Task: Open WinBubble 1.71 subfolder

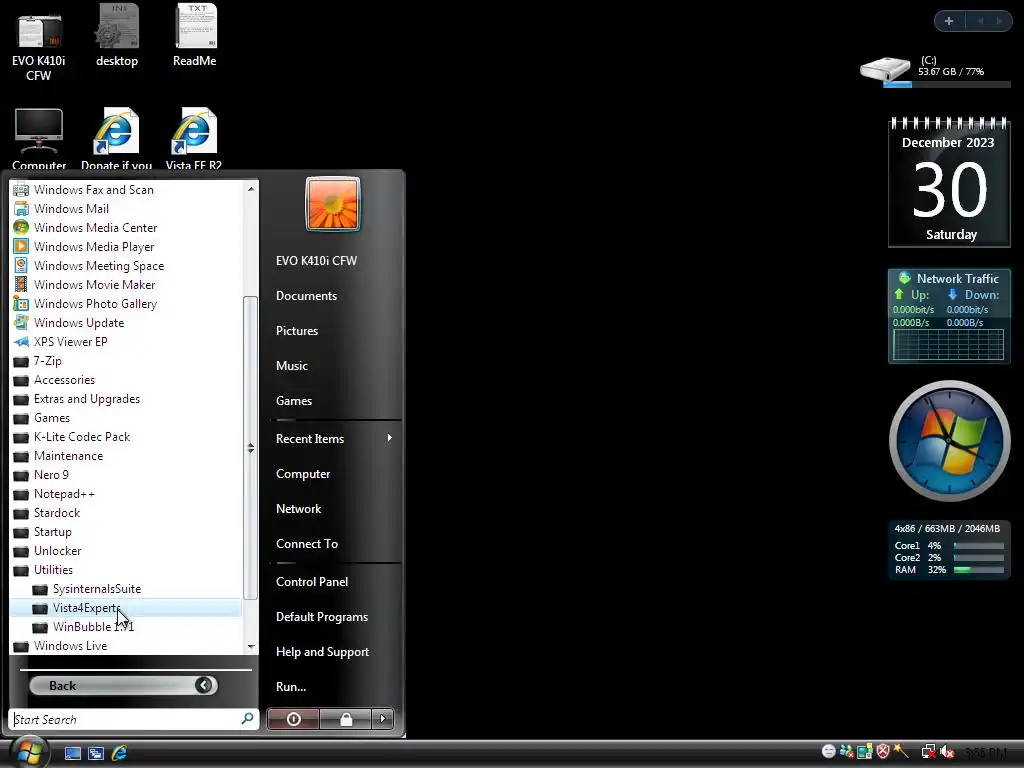Action: 126,627
